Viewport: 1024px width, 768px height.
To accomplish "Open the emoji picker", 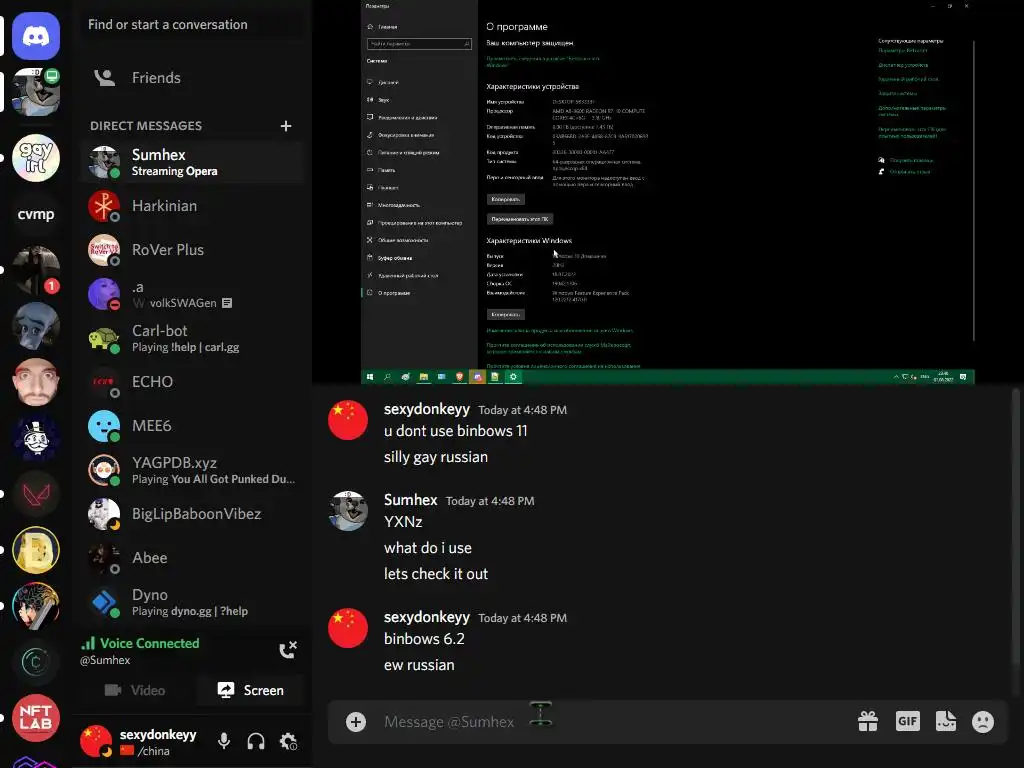I will (x=983, y=722).
